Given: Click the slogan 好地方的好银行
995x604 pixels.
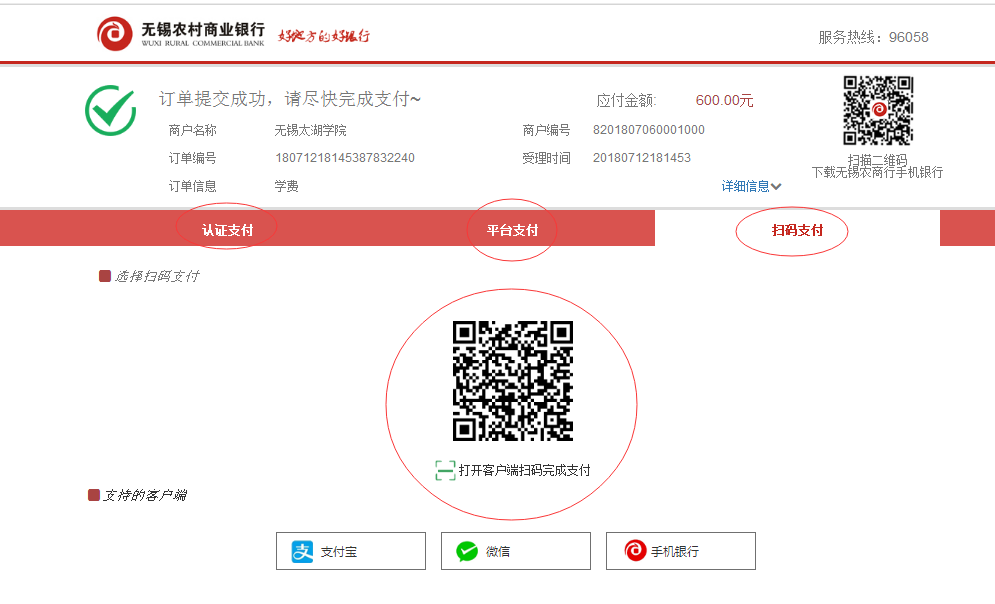Looking at the screenshot, I should tap(324, 36).
